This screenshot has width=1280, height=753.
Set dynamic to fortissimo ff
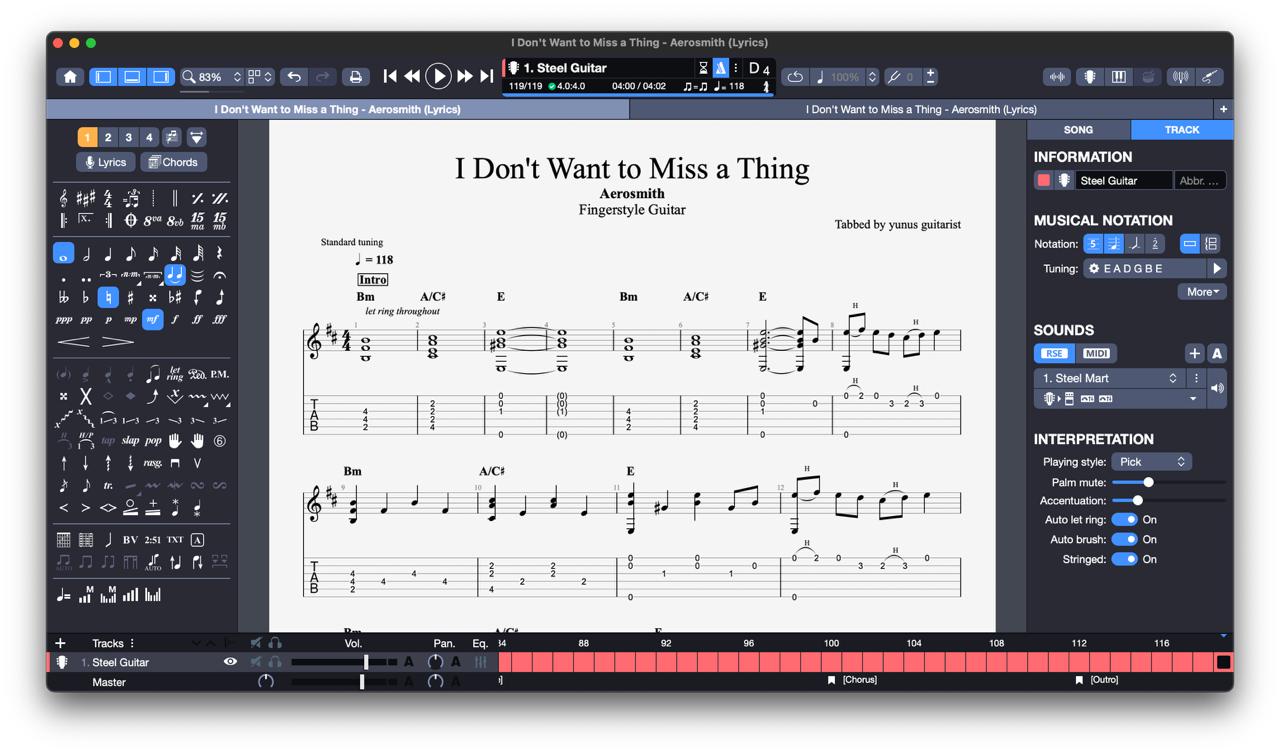(x=197, y=320)
